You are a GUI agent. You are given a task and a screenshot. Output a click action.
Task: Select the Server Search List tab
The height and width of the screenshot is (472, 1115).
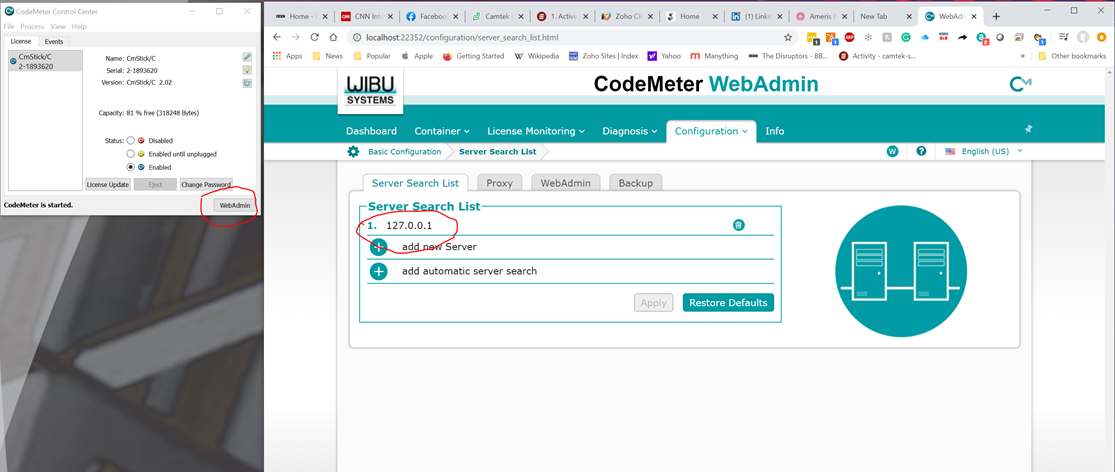415,183
